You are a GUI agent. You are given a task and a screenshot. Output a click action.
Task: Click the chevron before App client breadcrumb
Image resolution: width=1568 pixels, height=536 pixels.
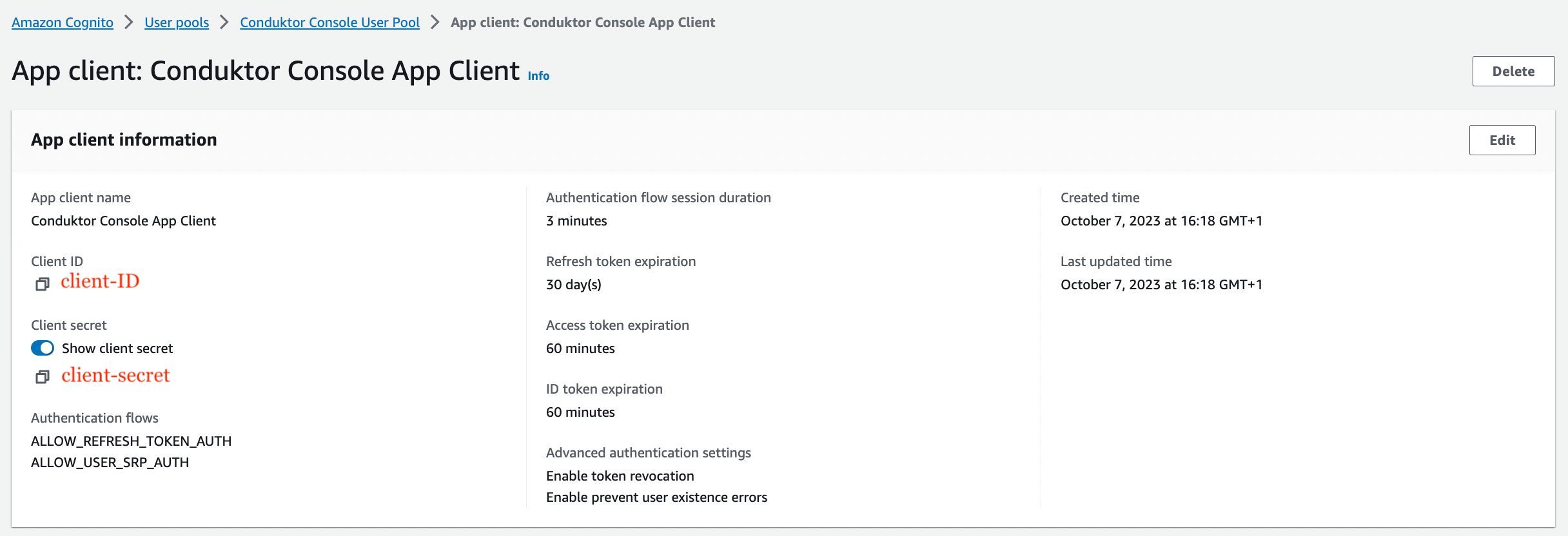tap(435, 23)
